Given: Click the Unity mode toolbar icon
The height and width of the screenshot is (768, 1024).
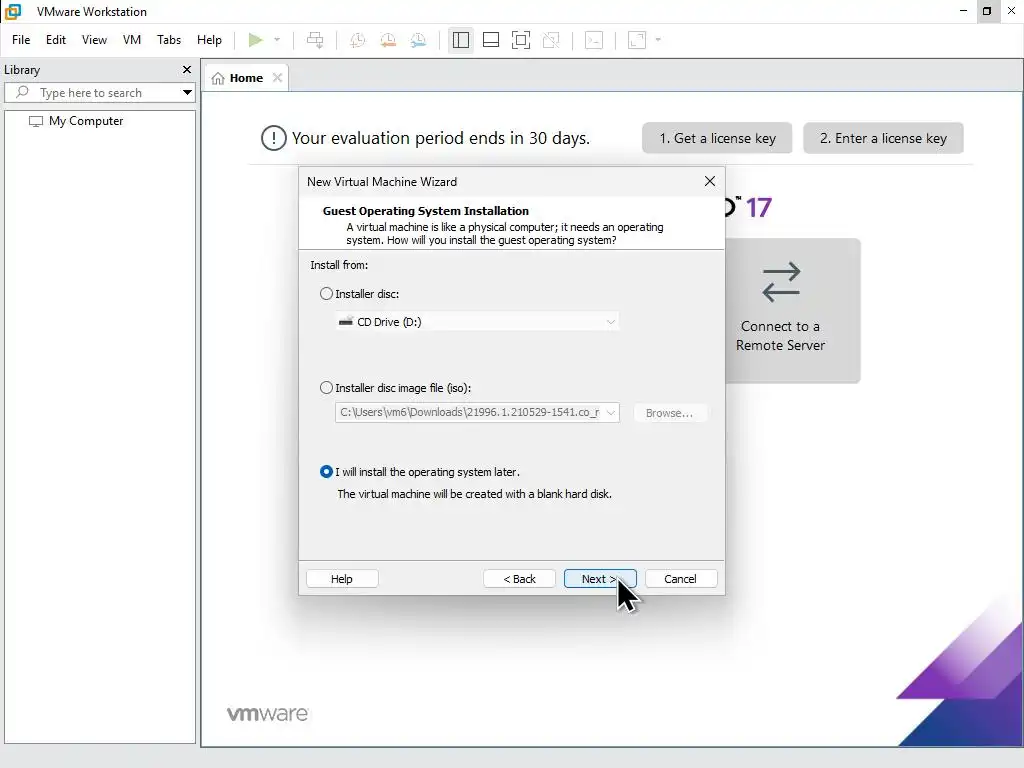Looking at the screenshot, I should point(551,40).
